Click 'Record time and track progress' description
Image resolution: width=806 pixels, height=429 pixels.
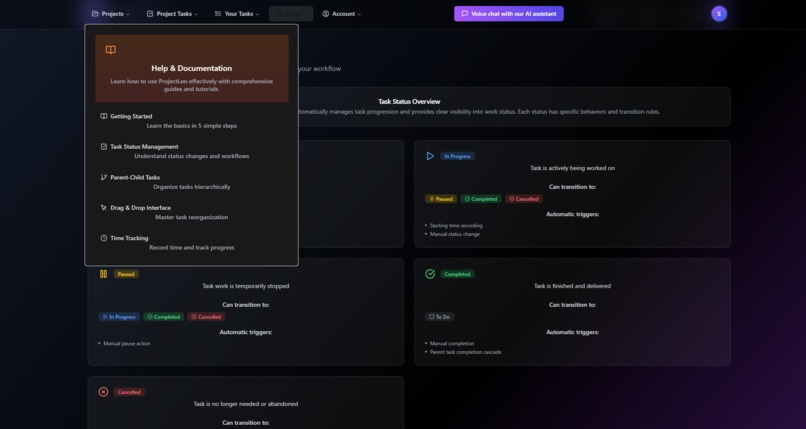click(192, 248)
